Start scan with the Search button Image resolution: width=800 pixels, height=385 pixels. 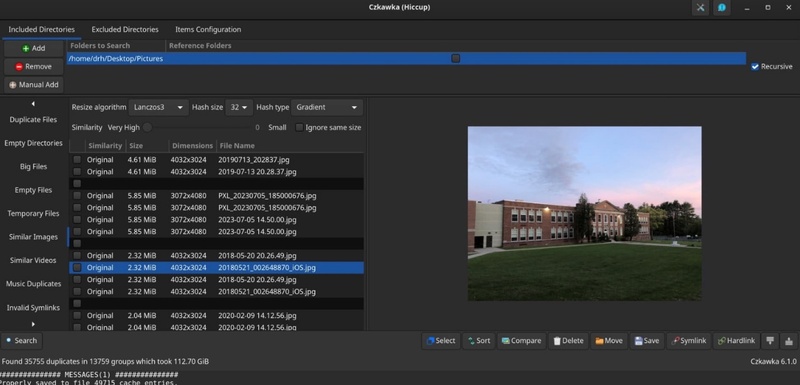coord(21,341)
